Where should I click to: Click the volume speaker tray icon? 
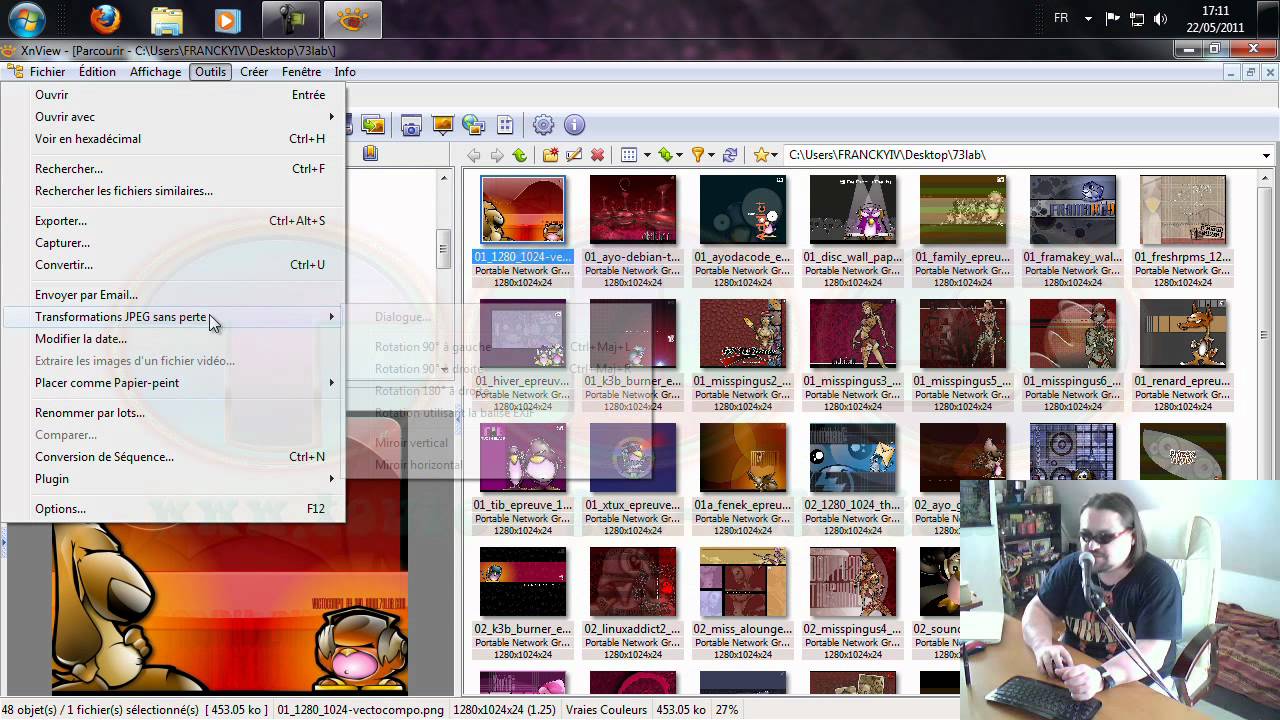pos(1160,19)
